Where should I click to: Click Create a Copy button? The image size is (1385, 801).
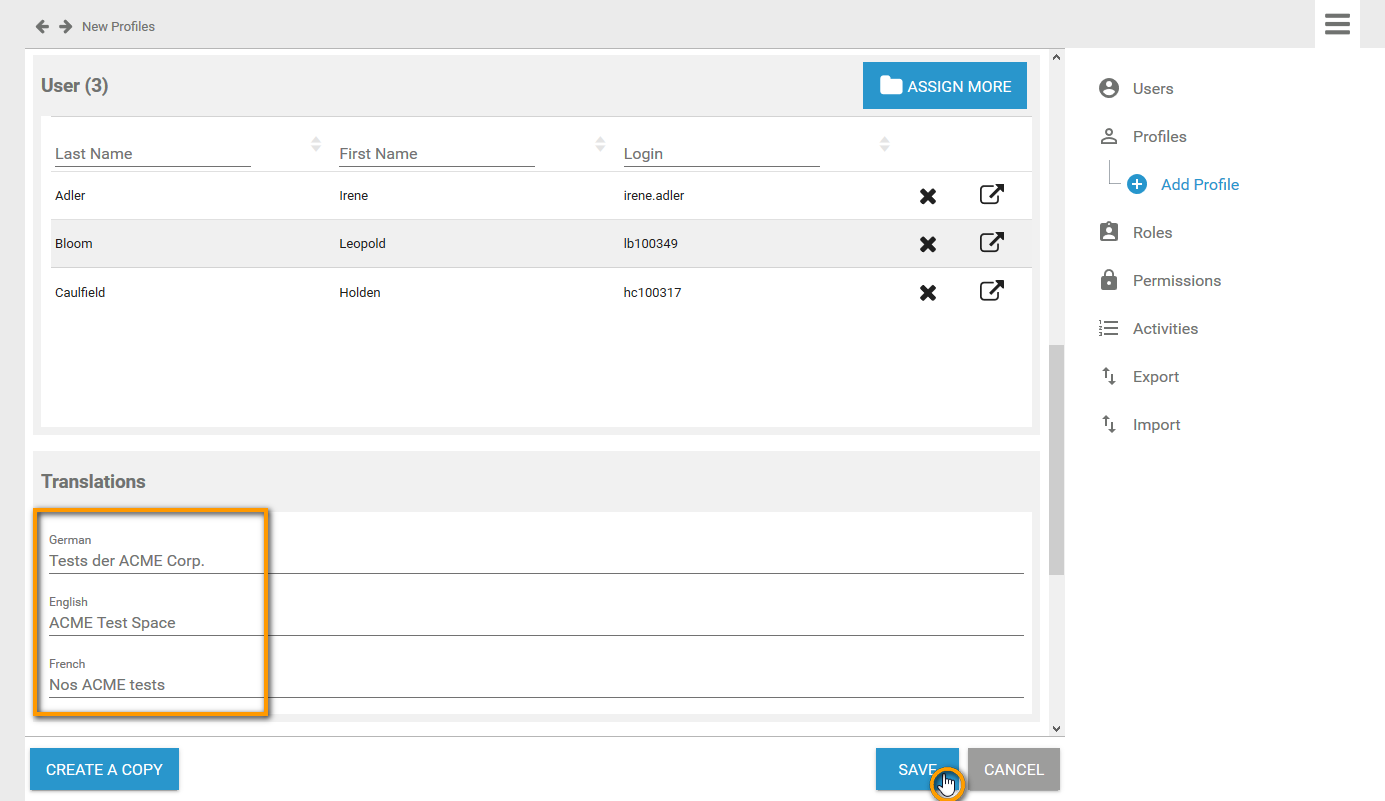(104, 769)
